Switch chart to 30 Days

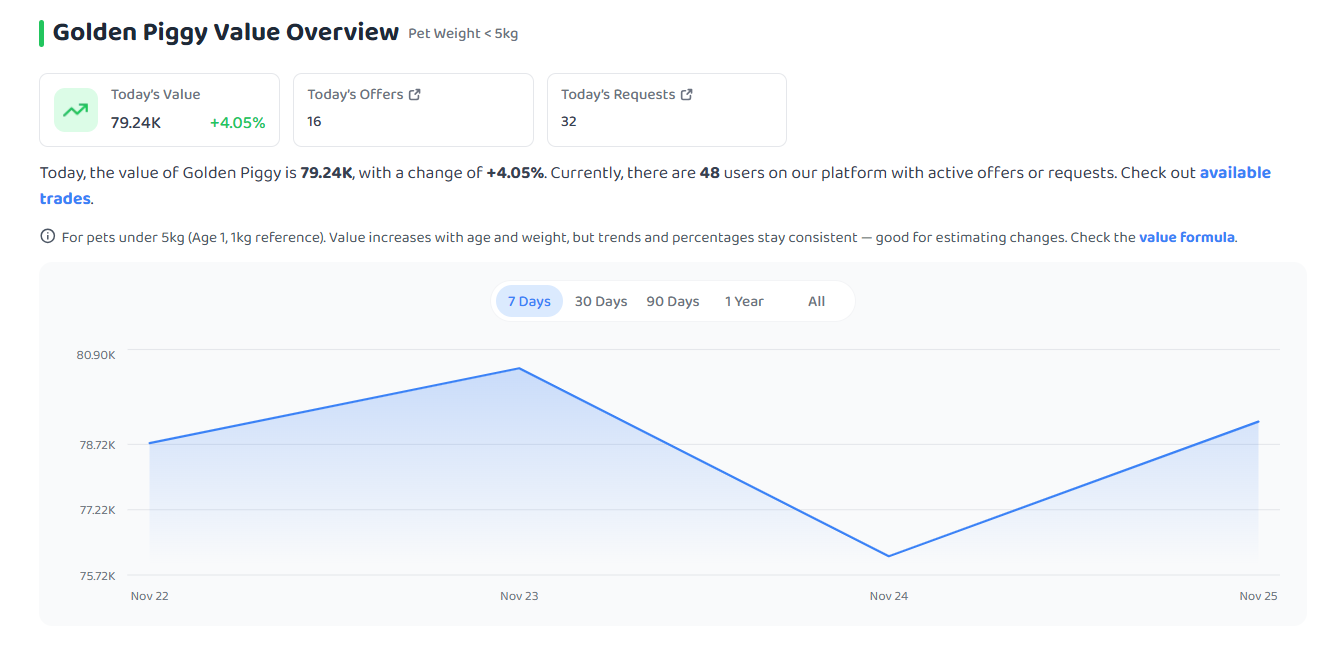tap(601, 301)
